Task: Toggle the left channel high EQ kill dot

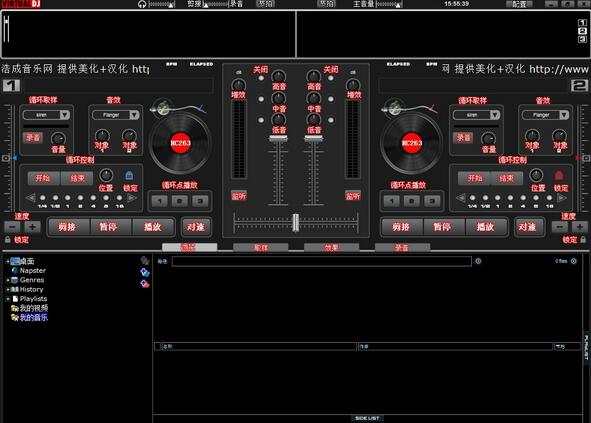Action: coord(261,78)
